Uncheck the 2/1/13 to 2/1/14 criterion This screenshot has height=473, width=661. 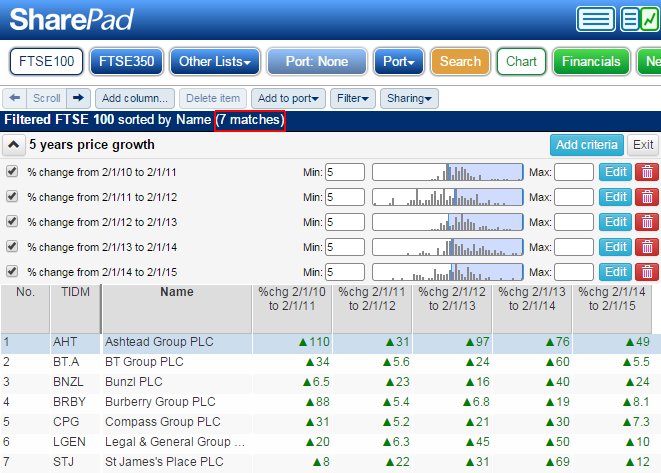tap(12, 246)
